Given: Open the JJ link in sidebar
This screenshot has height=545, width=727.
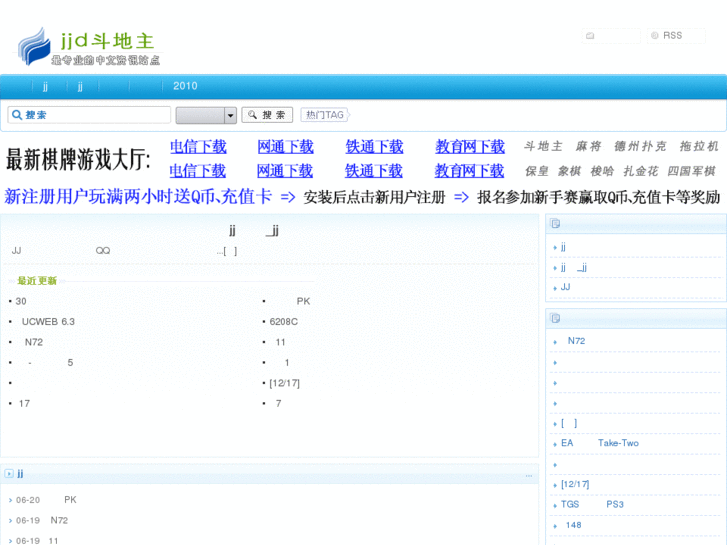Looking at the screenshot, I should coord(565,287).
